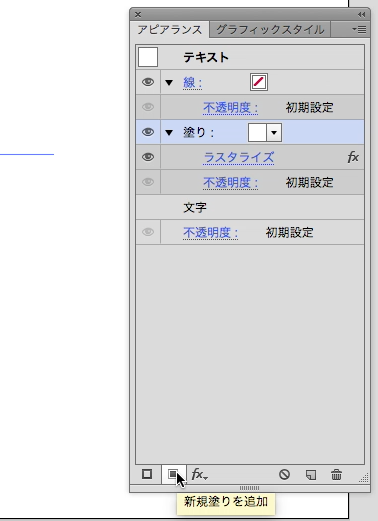378x521 pixels.
Task: Click the Add New Stroke icon
Action: [147, 474]
